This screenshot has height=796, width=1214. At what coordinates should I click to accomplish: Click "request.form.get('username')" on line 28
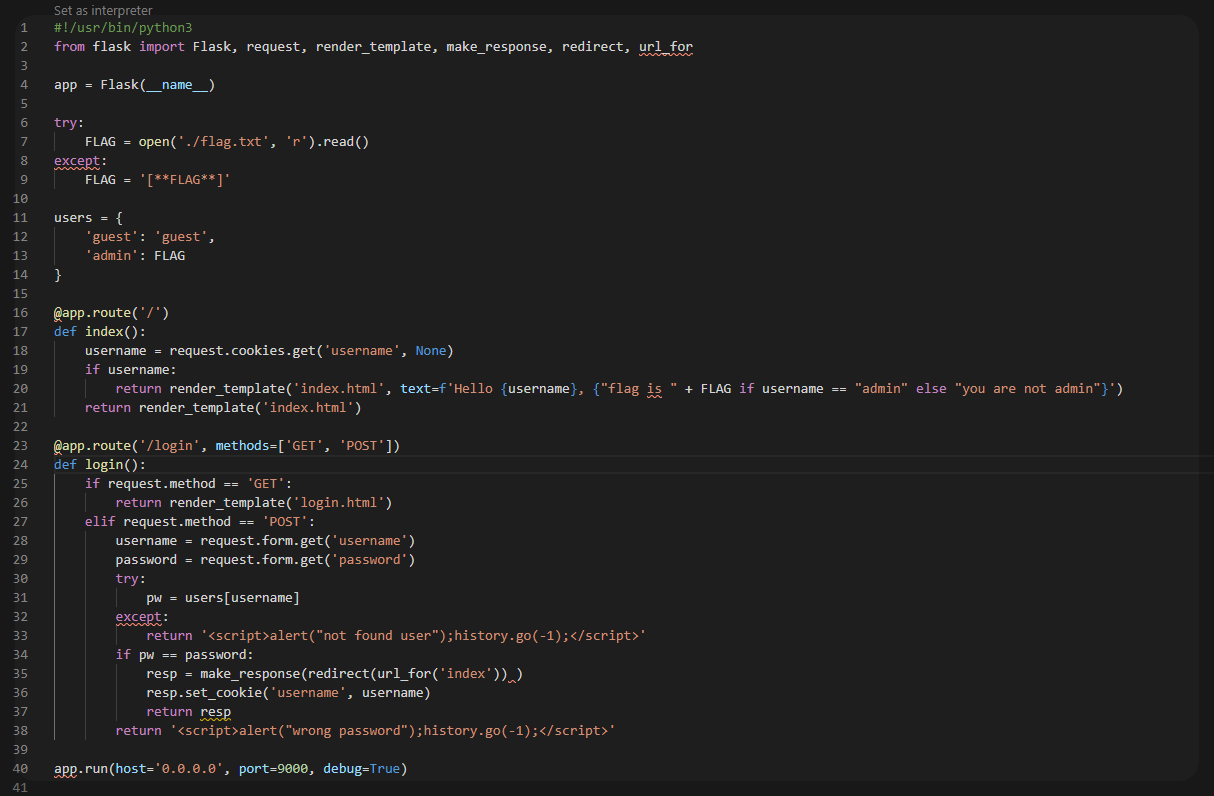click(x=308, y=541)
